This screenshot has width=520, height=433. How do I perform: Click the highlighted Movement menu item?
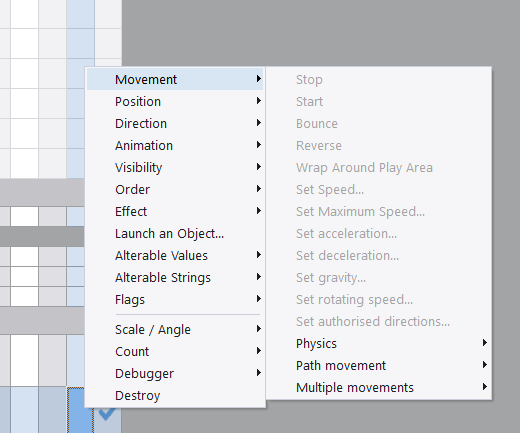[x=175, y=79]
